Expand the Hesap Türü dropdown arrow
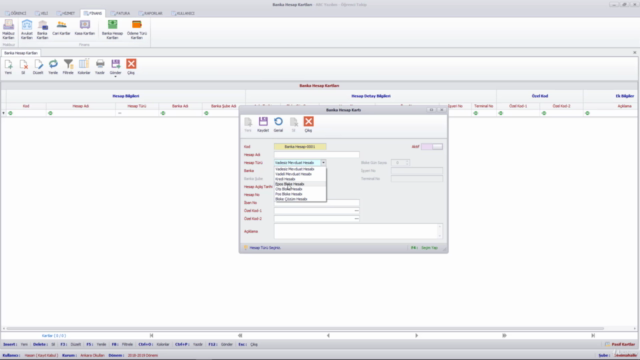The image size is (640, 360). pos(323,162)
